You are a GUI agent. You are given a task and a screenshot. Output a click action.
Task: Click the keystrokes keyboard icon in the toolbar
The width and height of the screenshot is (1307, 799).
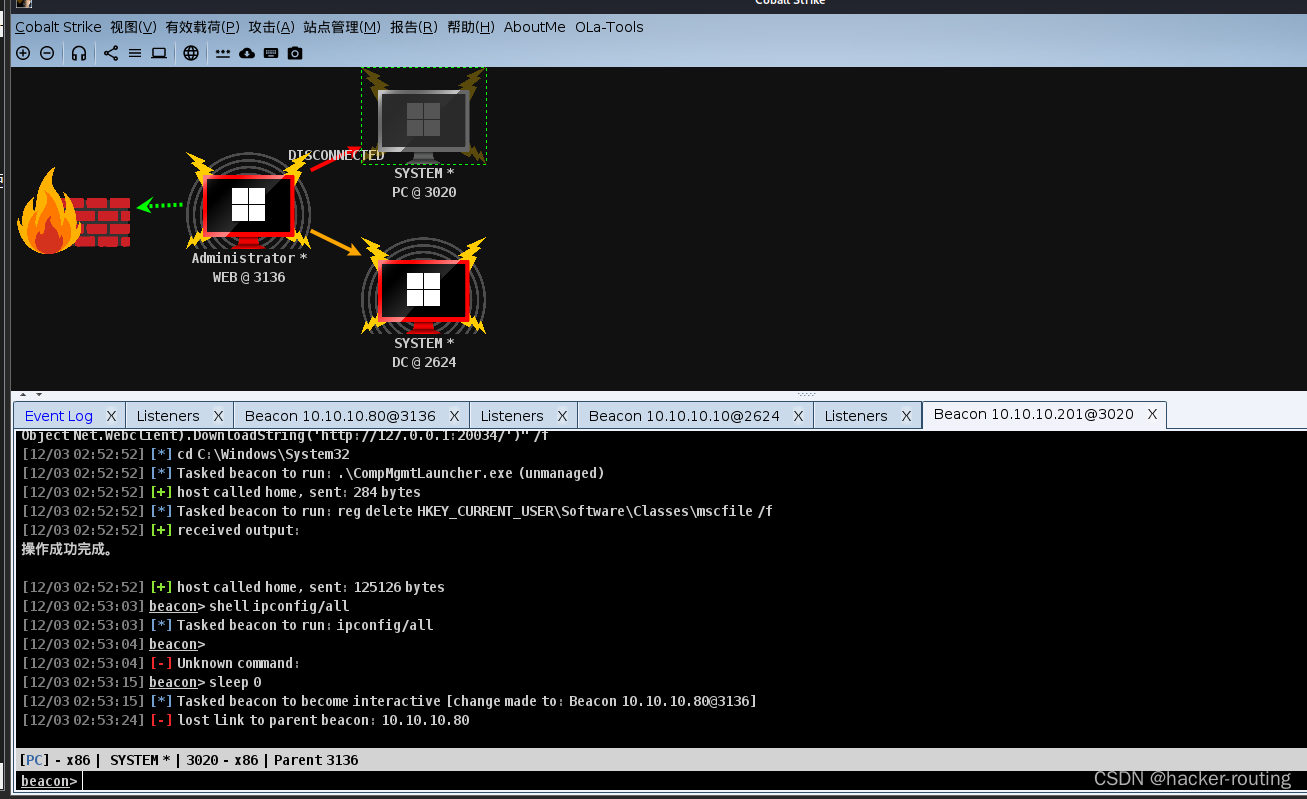click(271, 53)
